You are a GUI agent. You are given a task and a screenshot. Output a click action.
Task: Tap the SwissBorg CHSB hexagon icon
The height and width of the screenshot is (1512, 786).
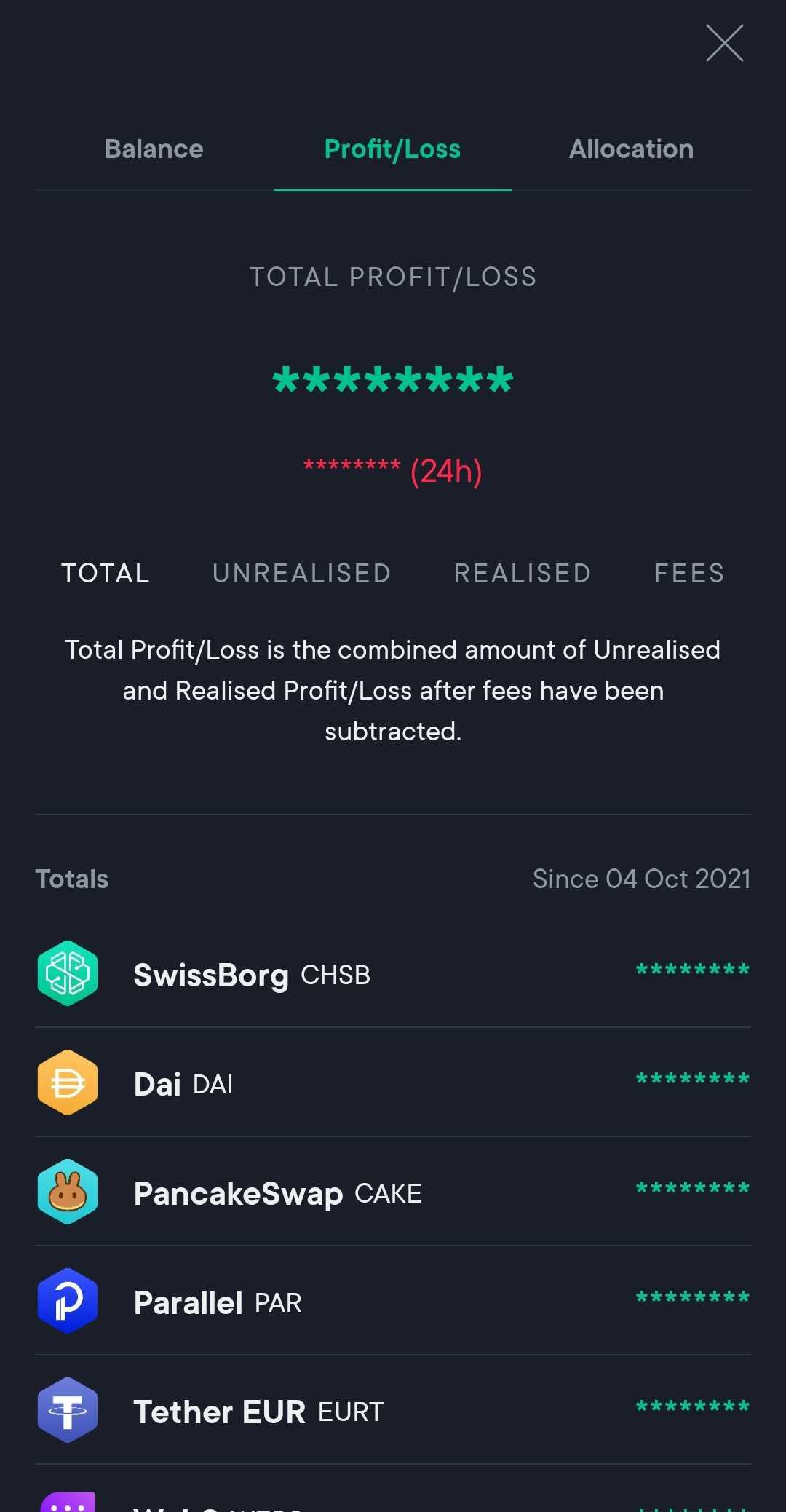[x=68, y=973]
